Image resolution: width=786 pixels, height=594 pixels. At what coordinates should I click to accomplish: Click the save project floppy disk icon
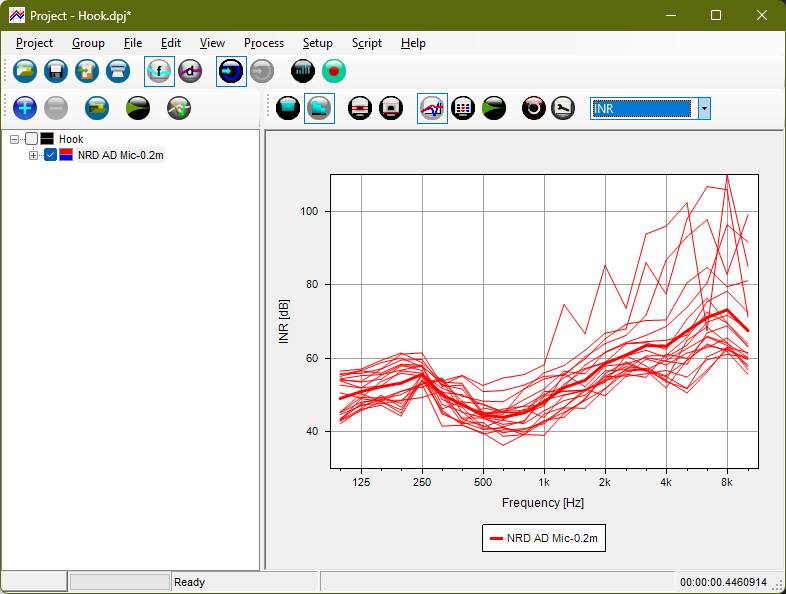[x=56, y=71]
